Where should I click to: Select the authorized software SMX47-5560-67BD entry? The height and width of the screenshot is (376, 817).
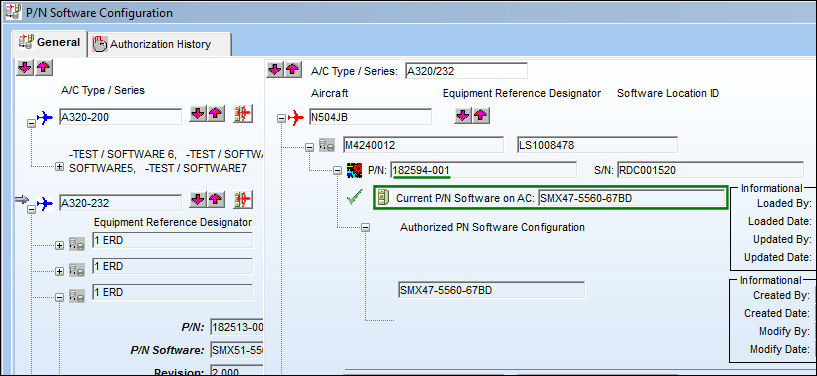pyautogui.click(x=491, y=290)
